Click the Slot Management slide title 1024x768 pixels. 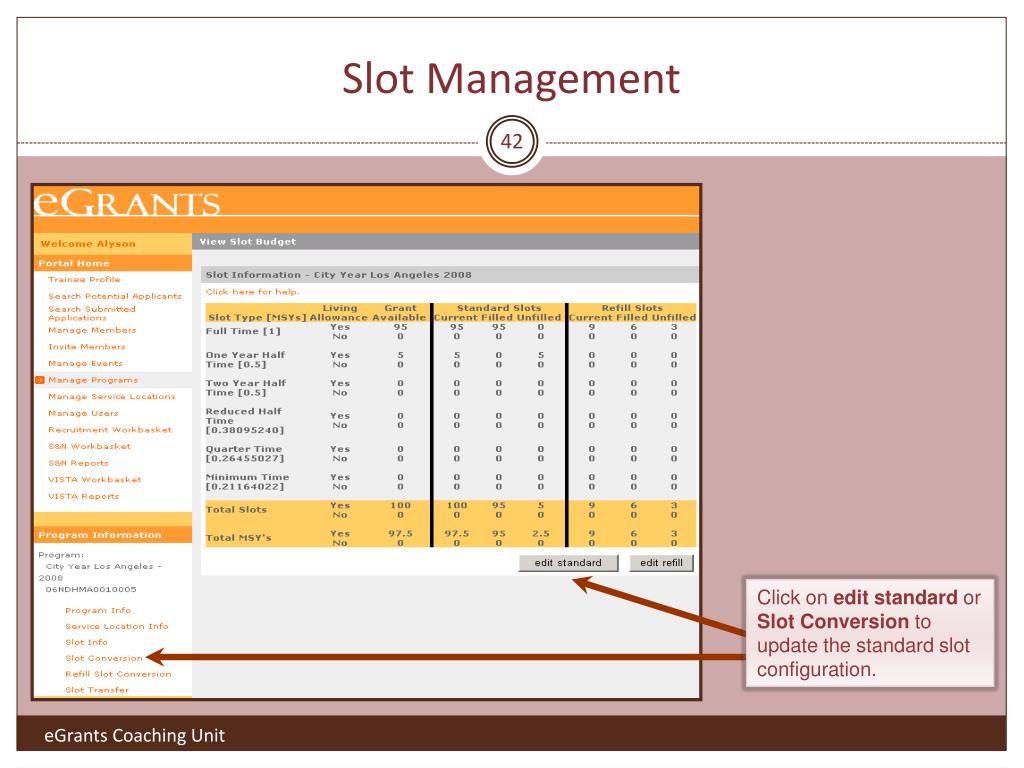click(511, 78)
